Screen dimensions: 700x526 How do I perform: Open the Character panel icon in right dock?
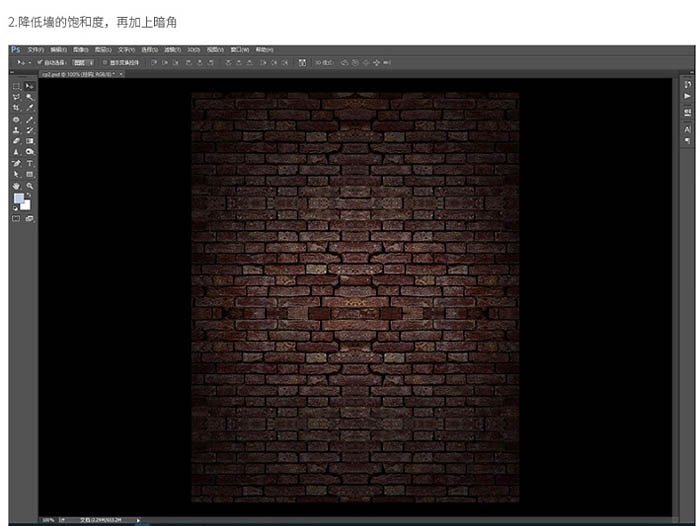688,129
